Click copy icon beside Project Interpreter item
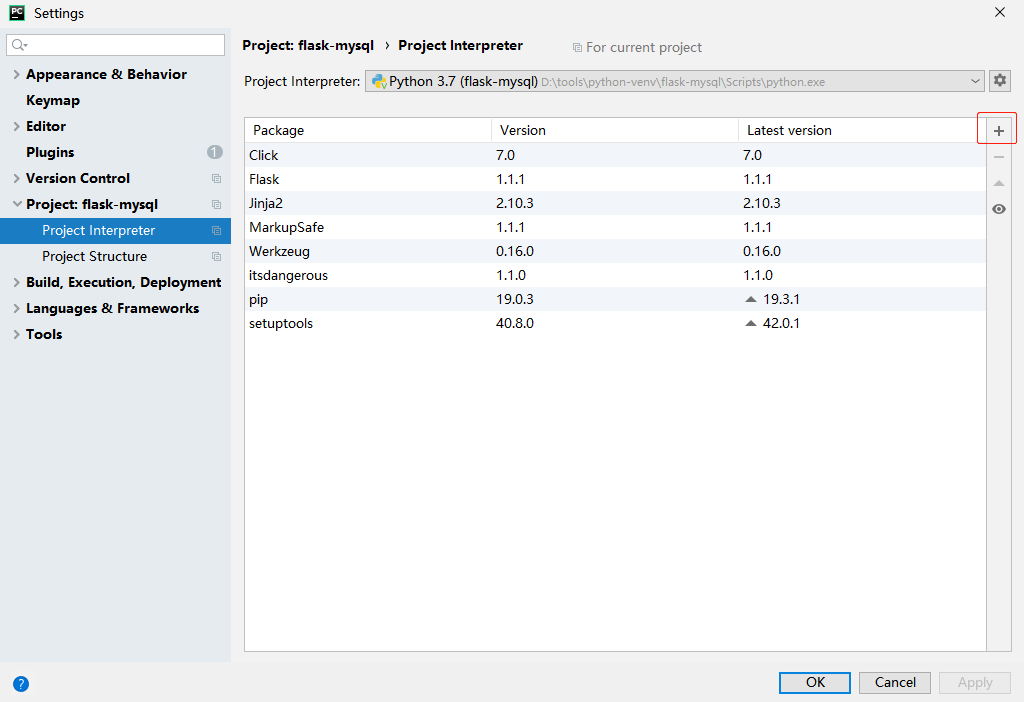This screenshot has width=1024, height=702. [x=216, y=231]
